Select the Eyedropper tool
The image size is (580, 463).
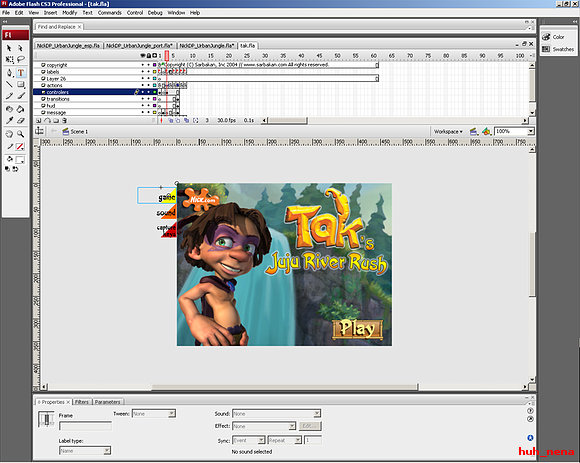[9, 120]
